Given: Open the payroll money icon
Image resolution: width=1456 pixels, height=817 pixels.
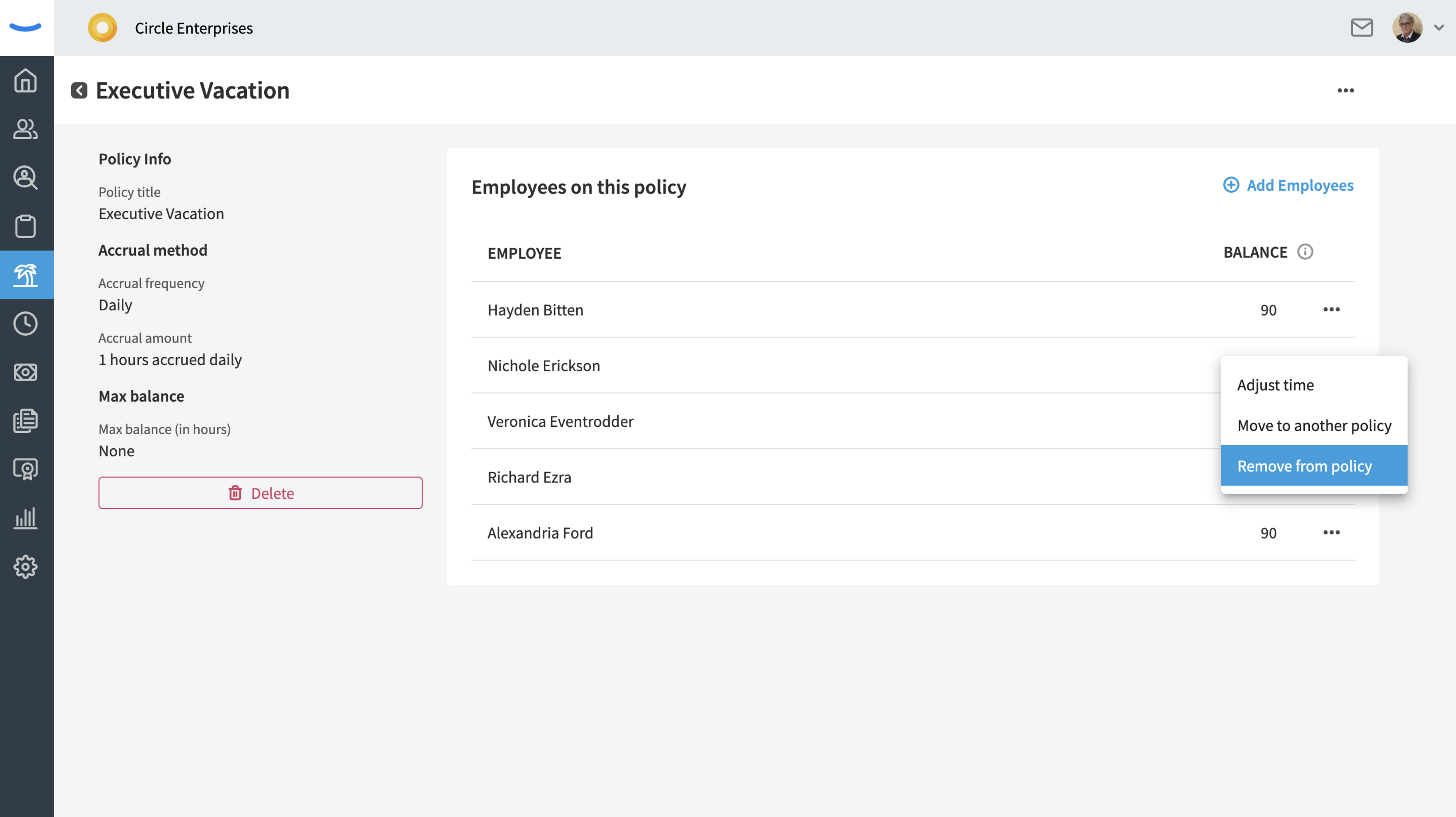Looking at the screenshot, I should point(25,372).
